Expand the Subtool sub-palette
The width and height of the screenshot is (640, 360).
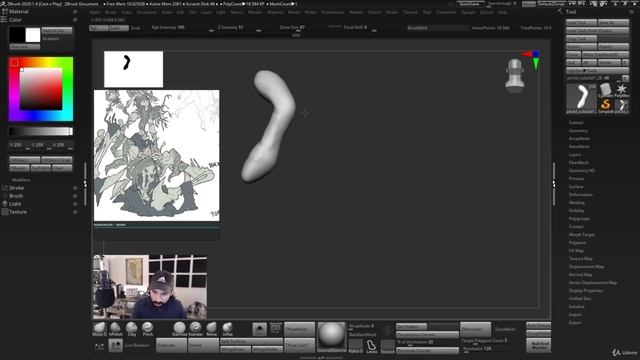(x=576, y=122)
